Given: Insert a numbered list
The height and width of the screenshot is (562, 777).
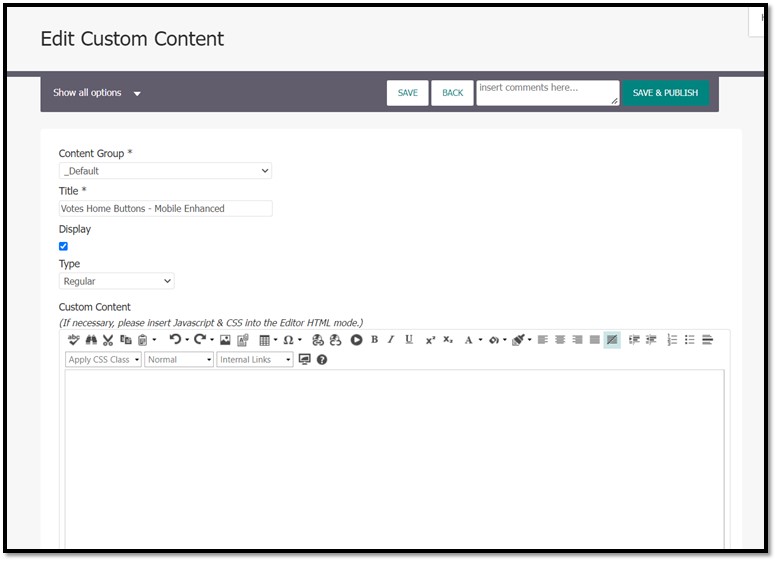Looking at the screenshot, I should [673, 340].
